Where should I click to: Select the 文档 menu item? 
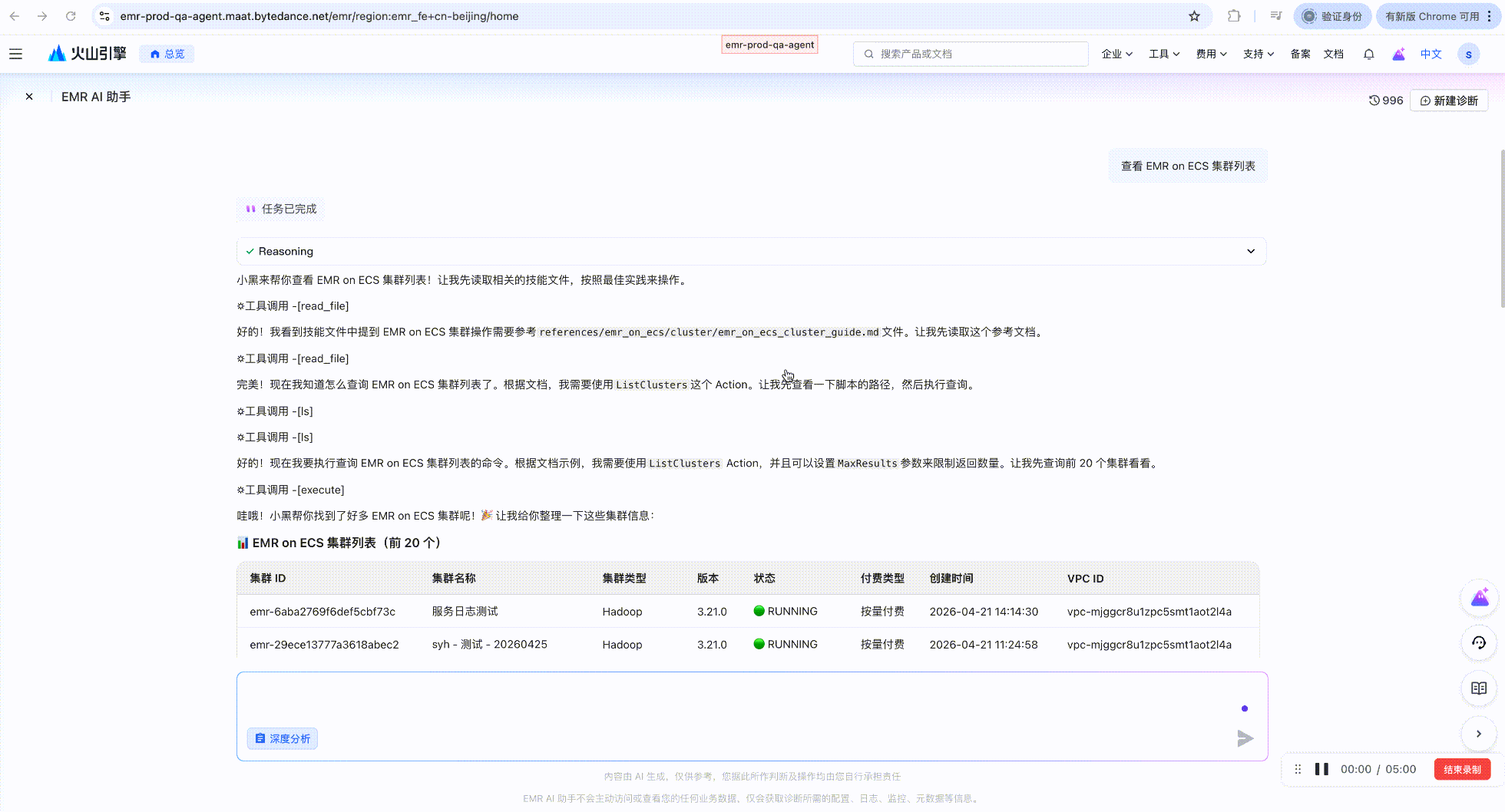[x=1334, y=54]
